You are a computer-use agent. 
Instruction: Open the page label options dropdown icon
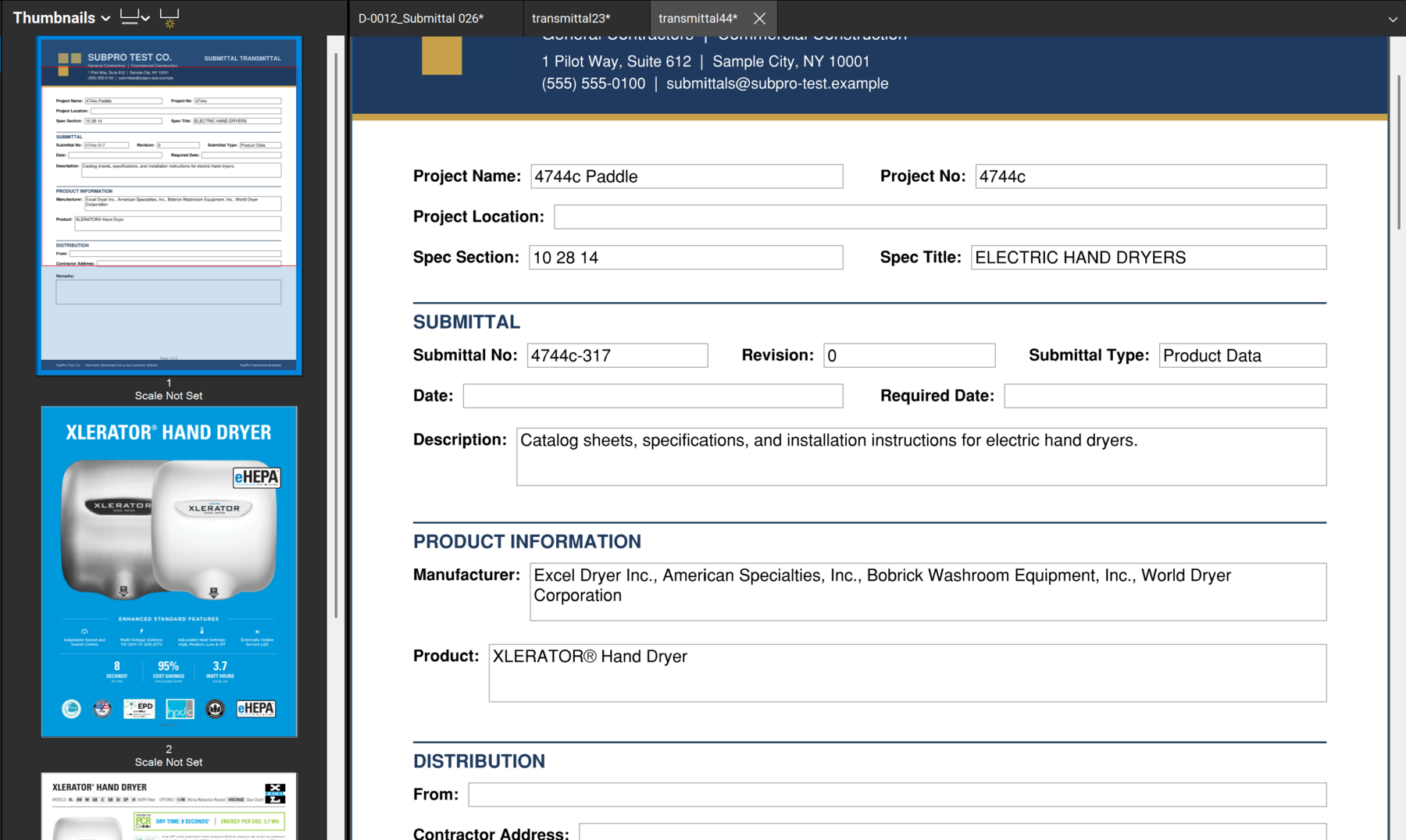[x=135, y=17]
